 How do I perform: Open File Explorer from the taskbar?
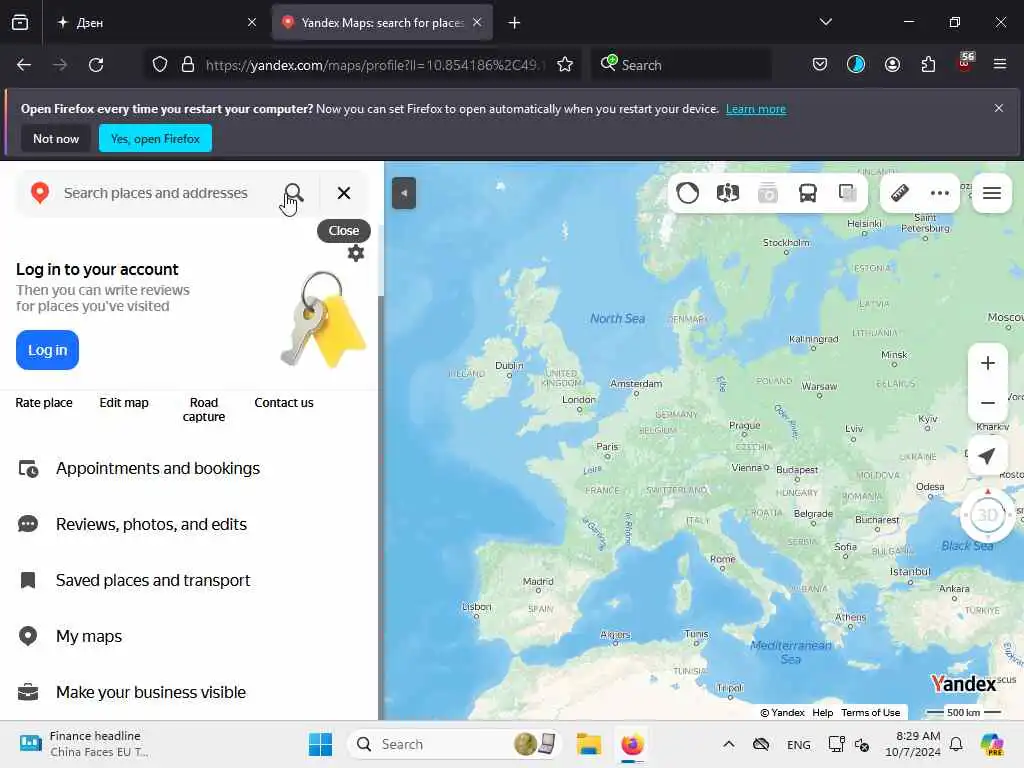588,744
